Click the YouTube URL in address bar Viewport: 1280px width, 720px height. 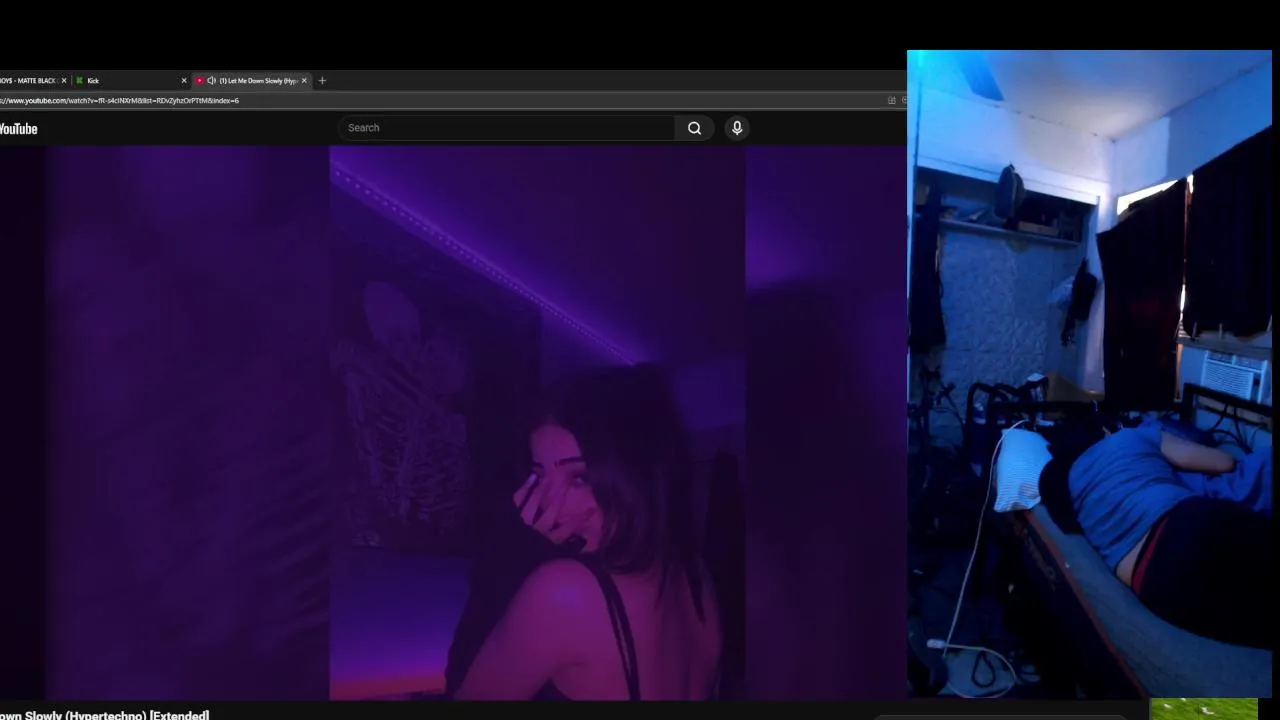(x=120, y=100)
